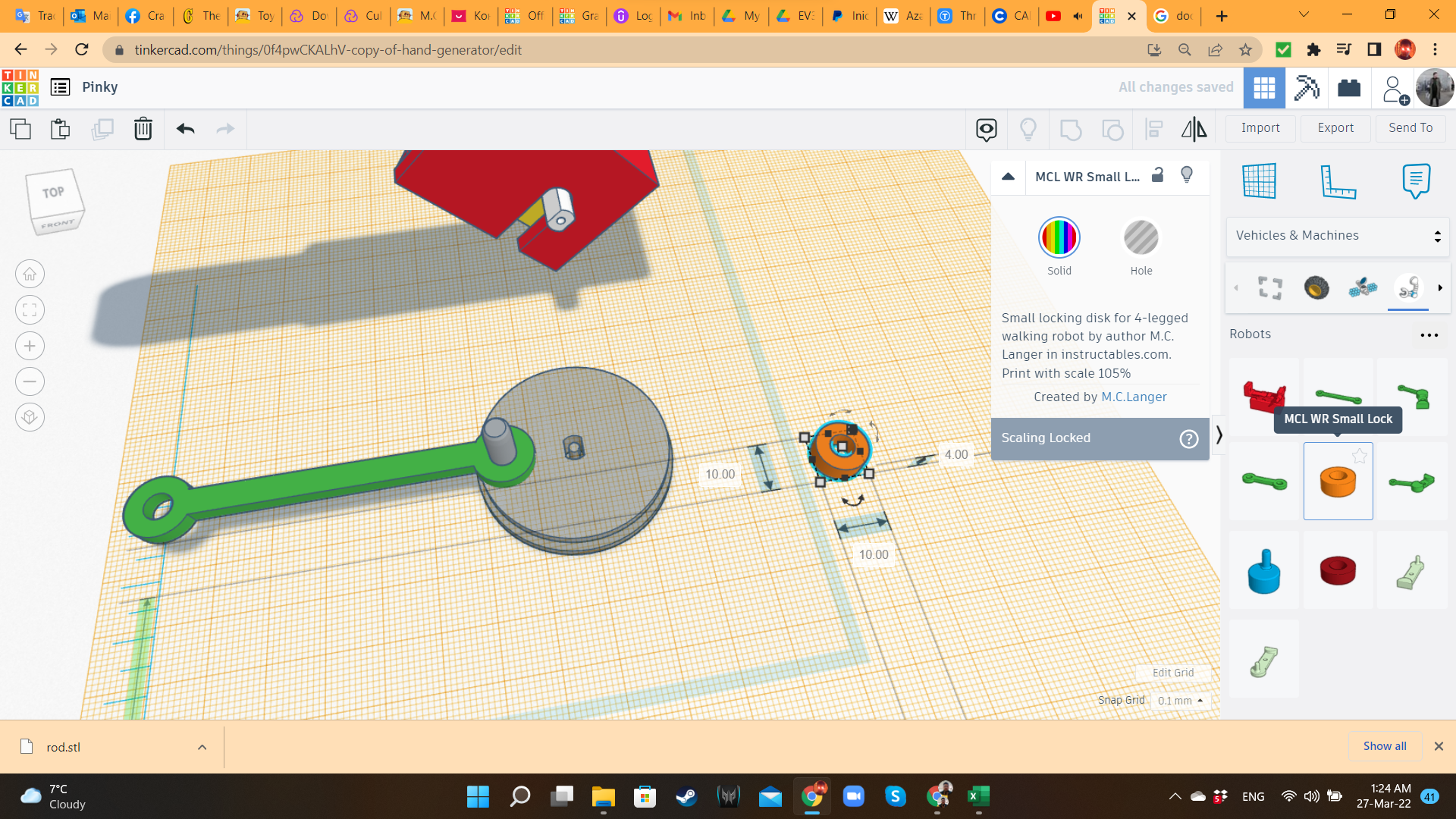
Task: Click the Blocks (pickaxe) mode icon
Action: 1306,87
